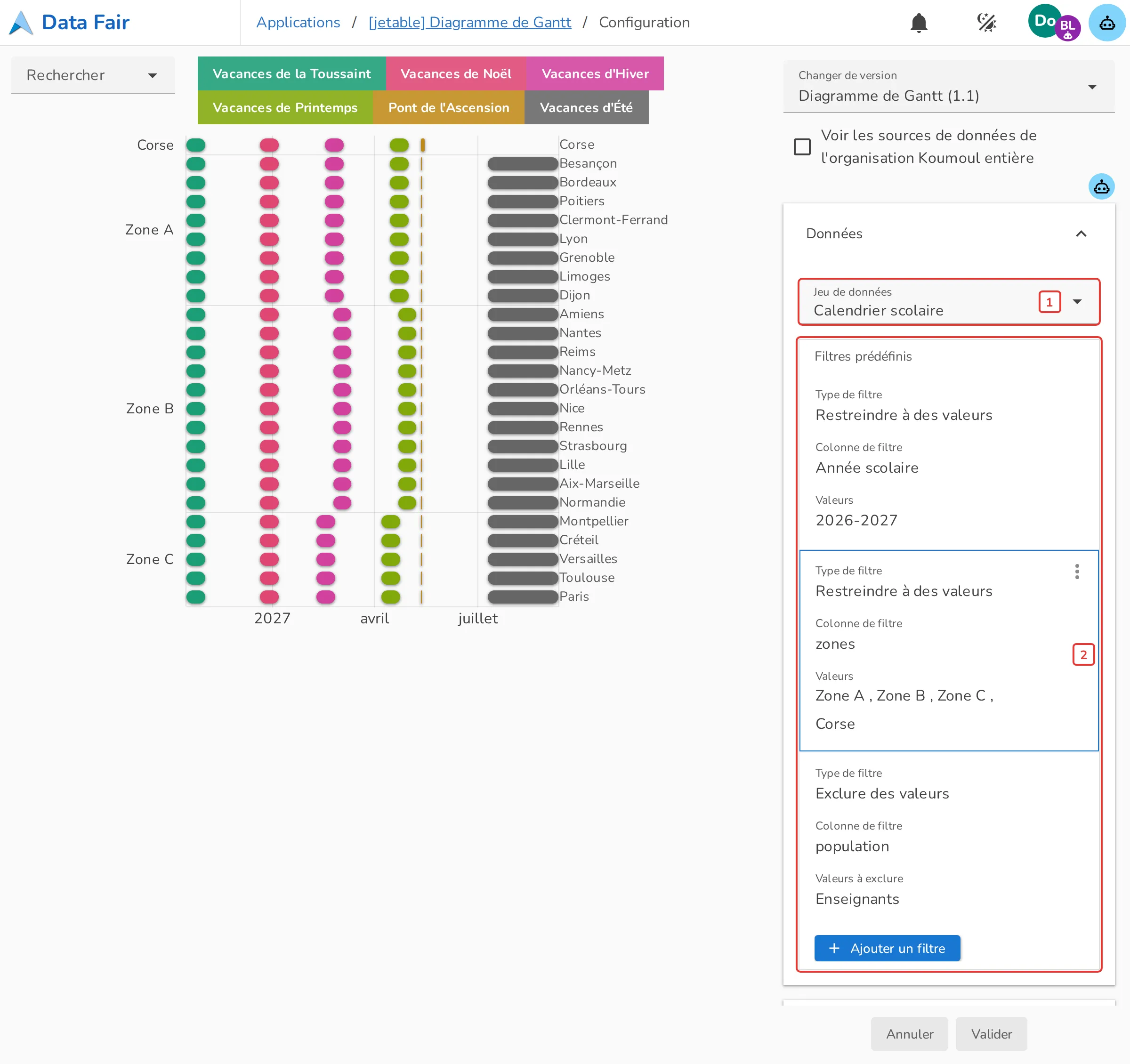Viewport: 1130px width, 1064px height.
Task: Open the three-dot menu of the zones filter
Action: coord(1077,571)
